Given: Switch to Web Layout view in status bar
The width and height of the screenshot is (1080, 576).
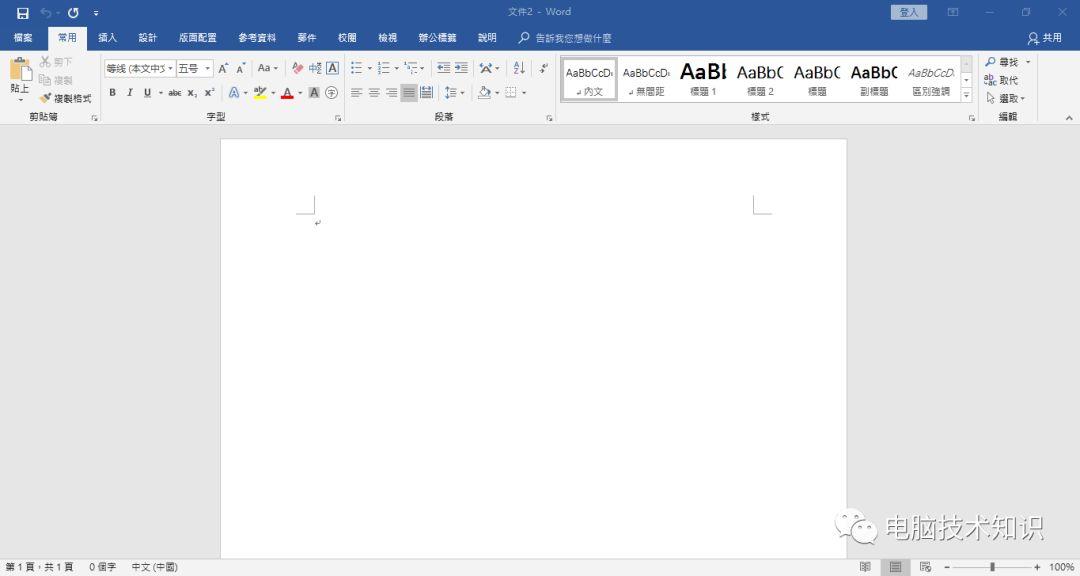Looking at the screenshot, I should pyautogui.click(x=926, y=567).
